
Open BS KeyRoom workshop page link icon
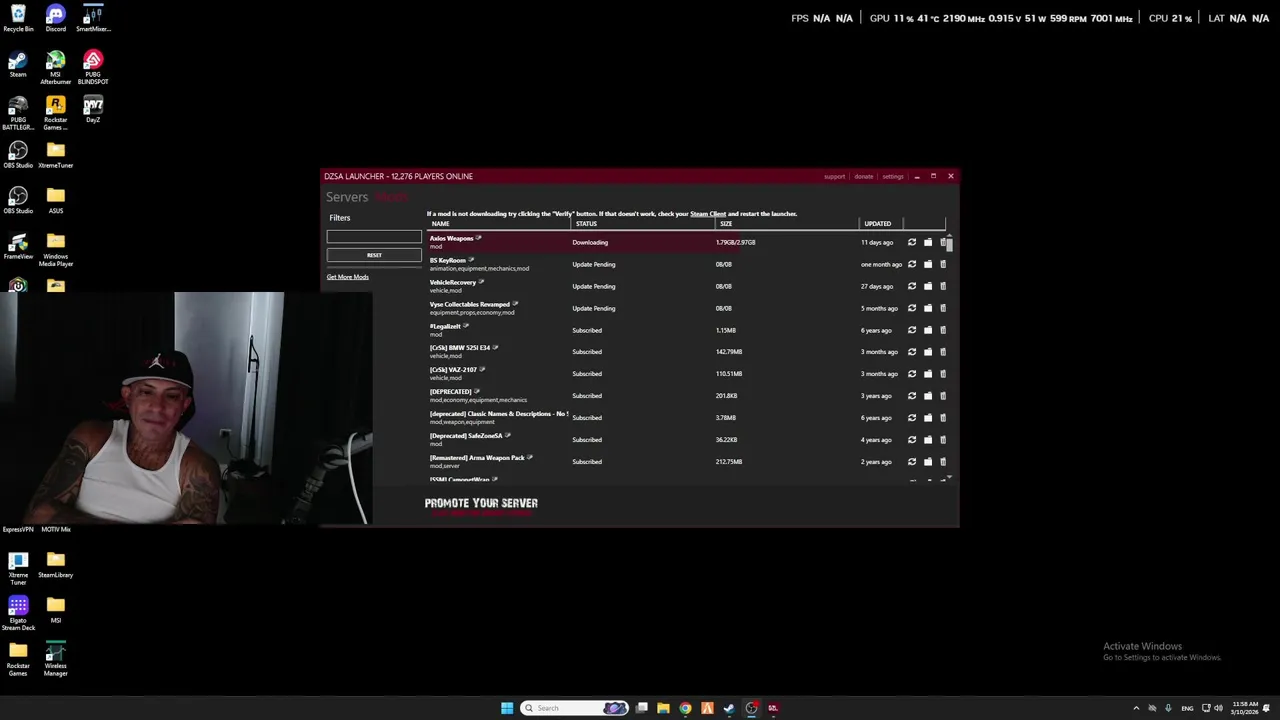click(x=471, y=260)
